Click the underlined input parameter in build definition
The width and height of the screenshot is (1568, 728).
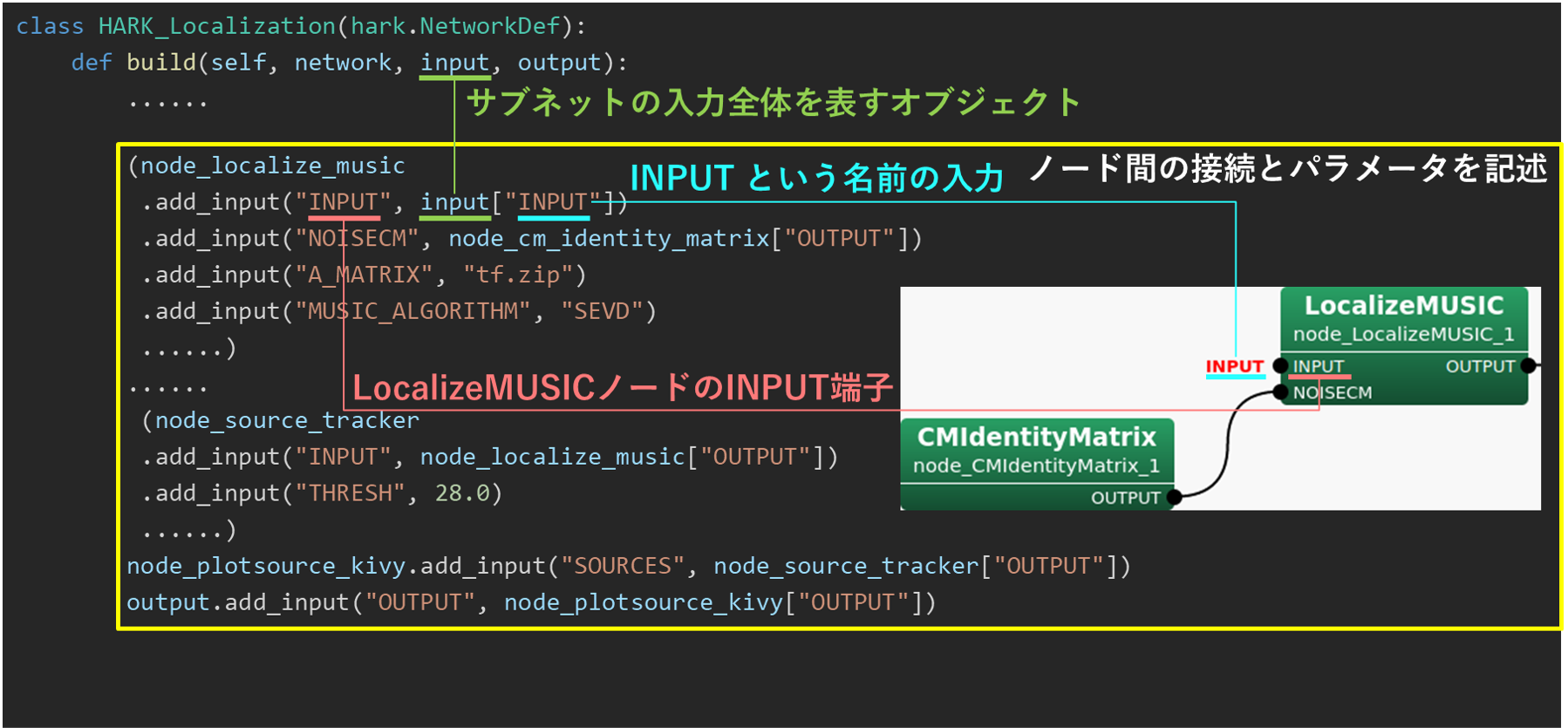[x=454, y=63]
